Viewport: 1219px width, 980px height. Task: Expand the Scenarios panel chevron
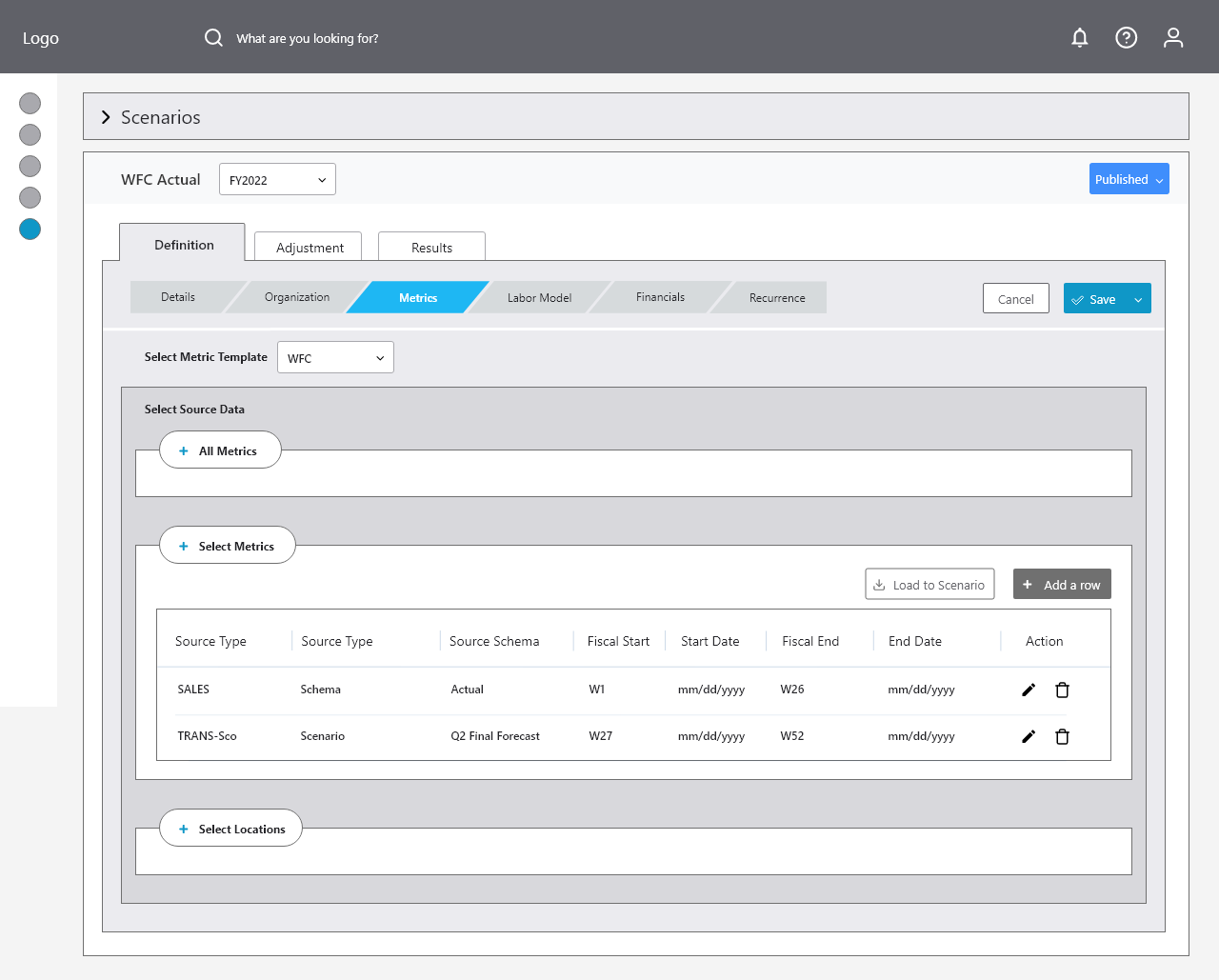point(106,117)
